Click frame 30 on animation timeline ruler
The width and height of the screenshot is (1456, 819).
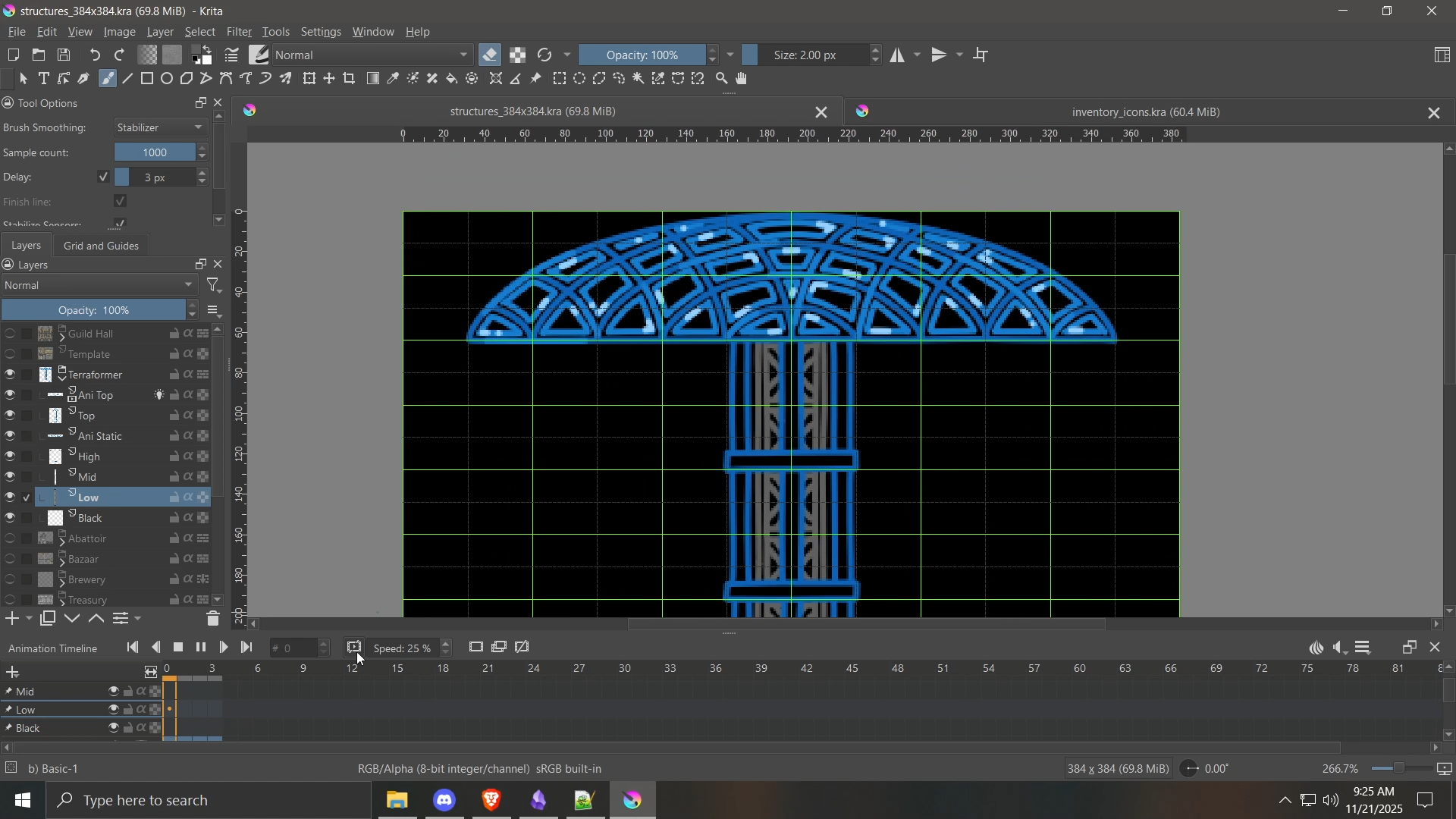(626, 670)
